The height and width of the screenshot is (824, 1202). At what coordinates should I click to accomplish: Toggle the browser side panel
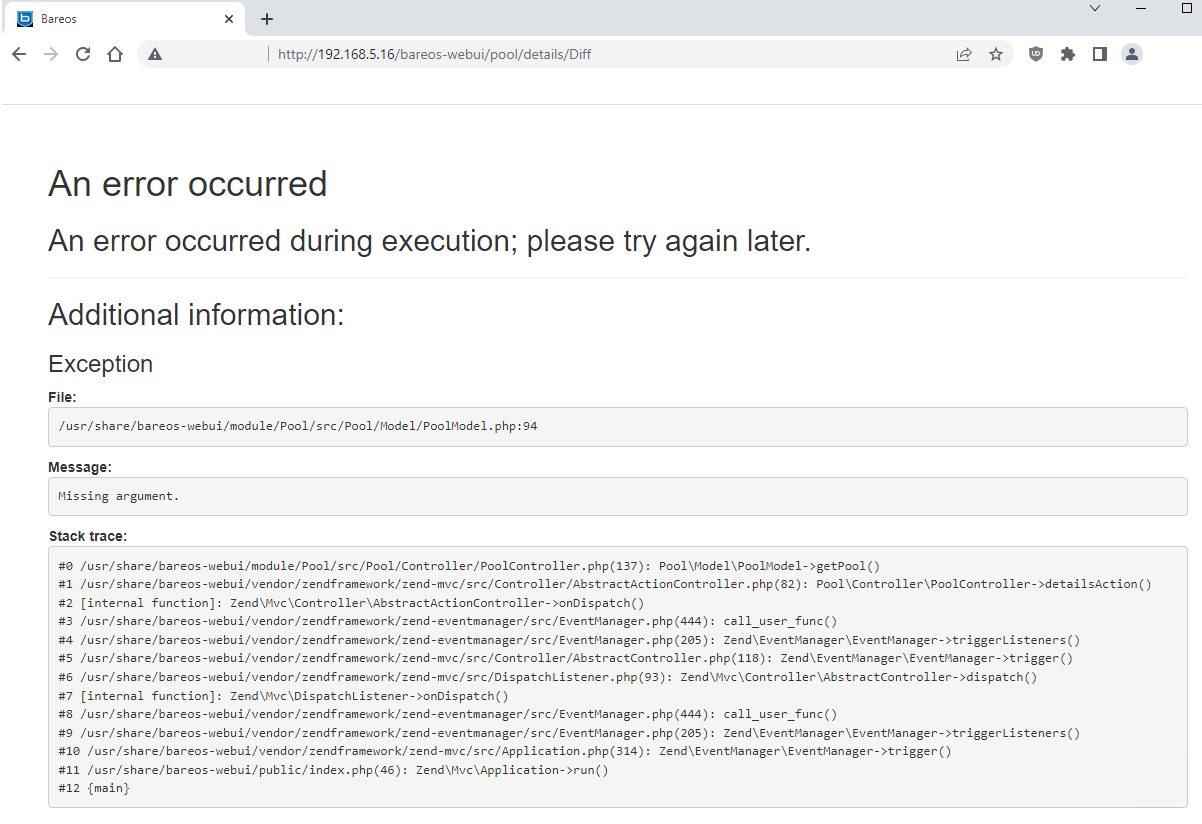pyautogui.click(x=1099, y=54)
